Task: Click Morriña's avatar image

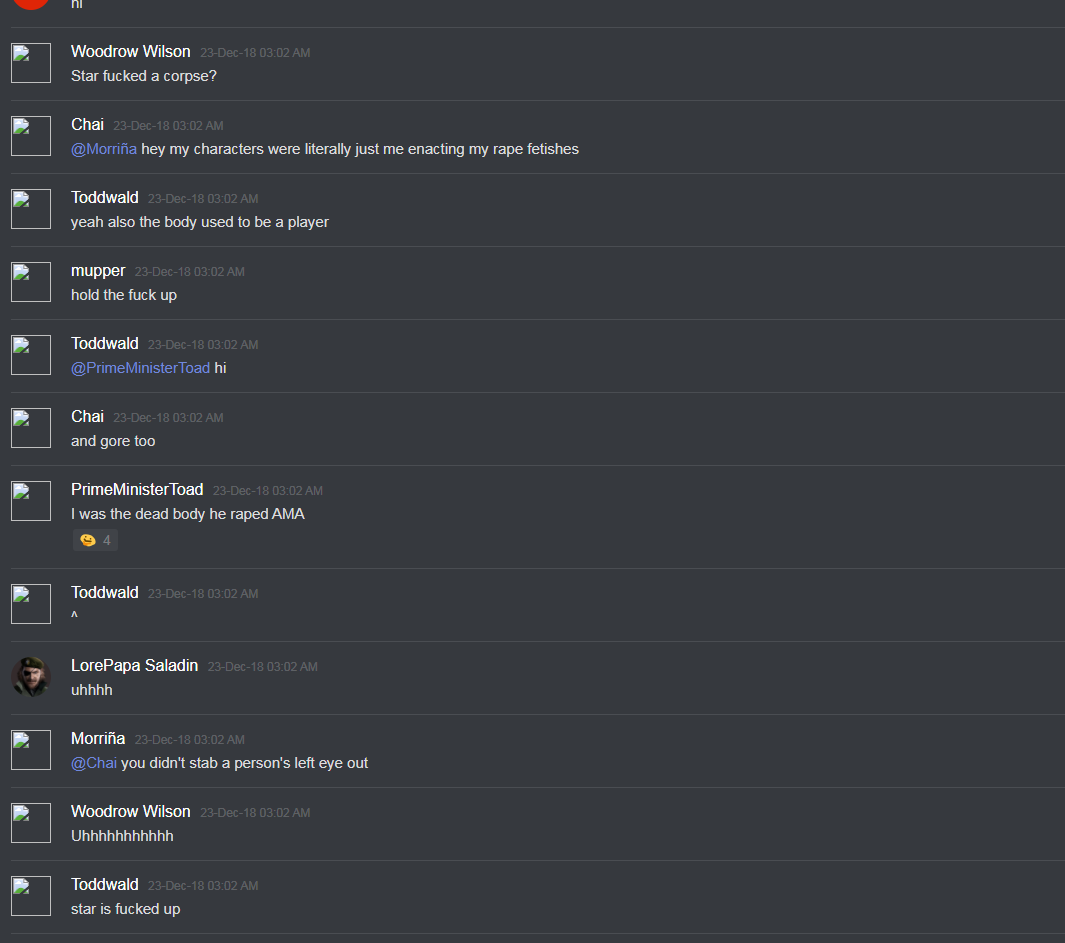Action: coord(31,750)
